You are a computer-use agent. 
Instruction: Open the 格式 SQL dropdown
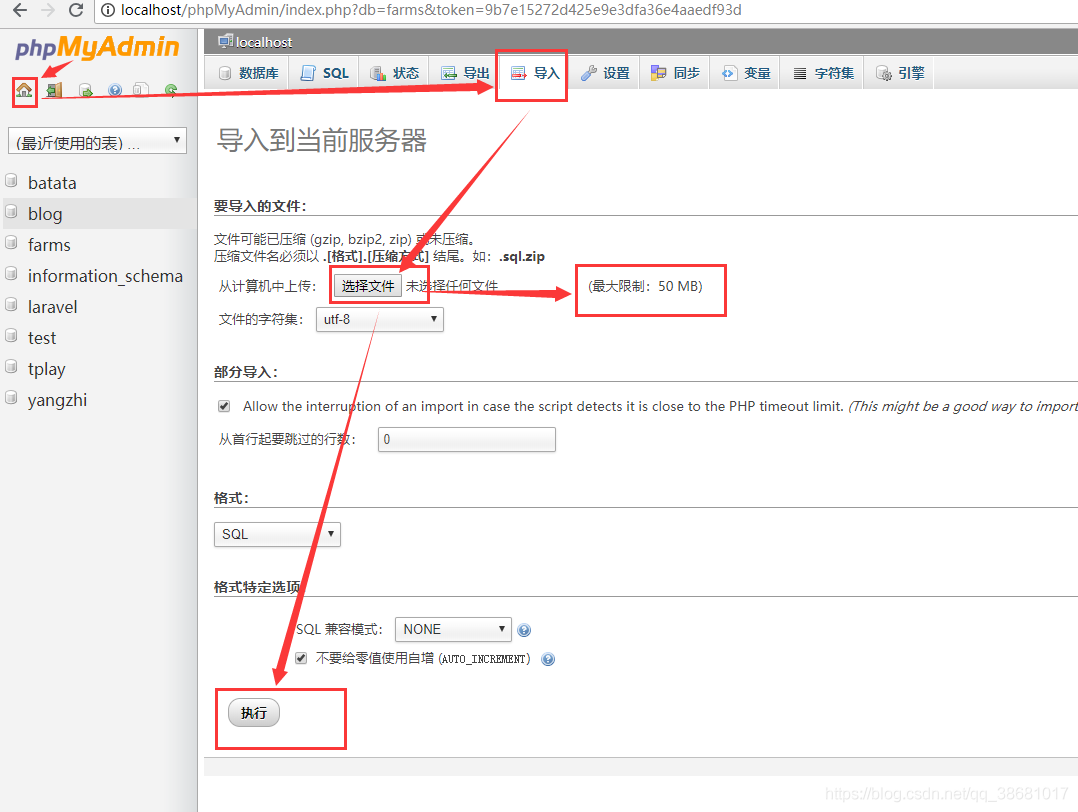click(x=277, y=534)
